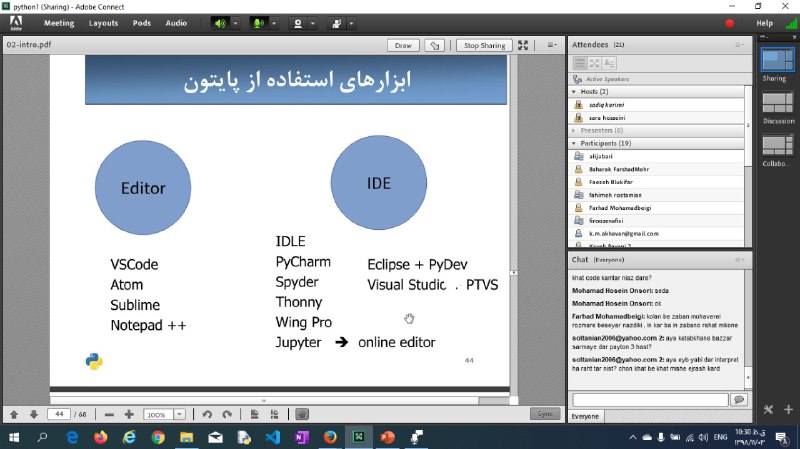Image resolution: width=800 pixels, height=449 pixels.
Task: Select attendee Baharak FarshadMehr
Action: 657,169
